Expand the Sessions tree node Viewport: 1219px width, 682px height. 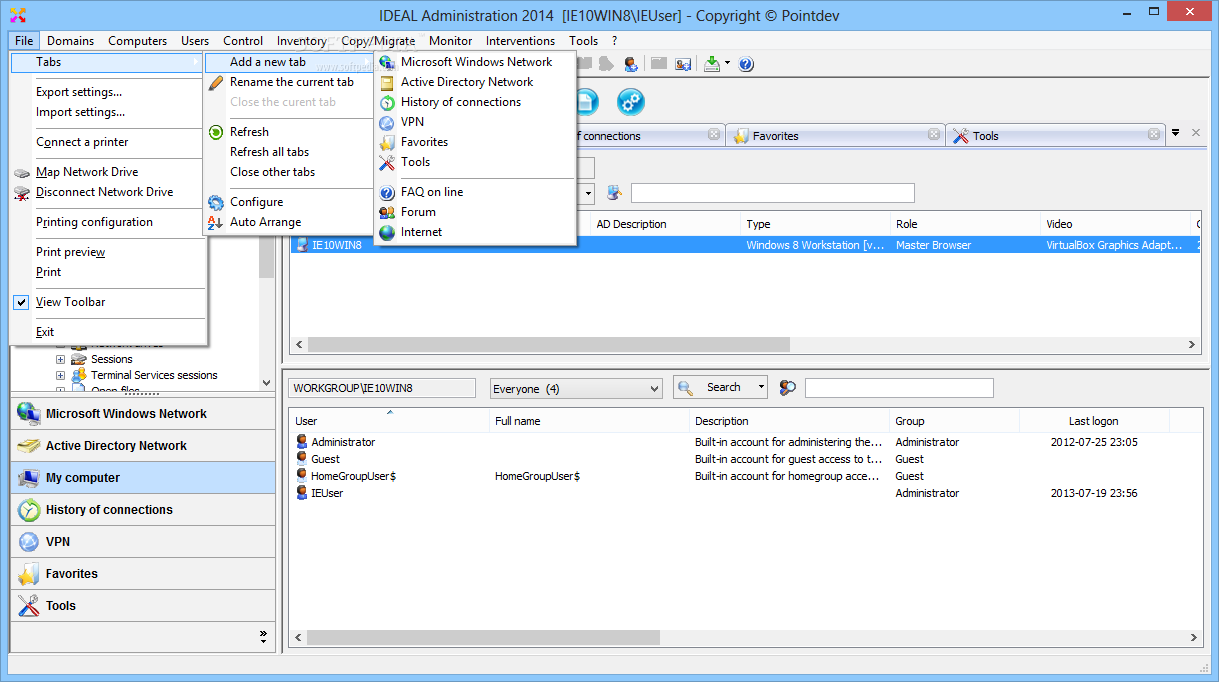[60, 359]
